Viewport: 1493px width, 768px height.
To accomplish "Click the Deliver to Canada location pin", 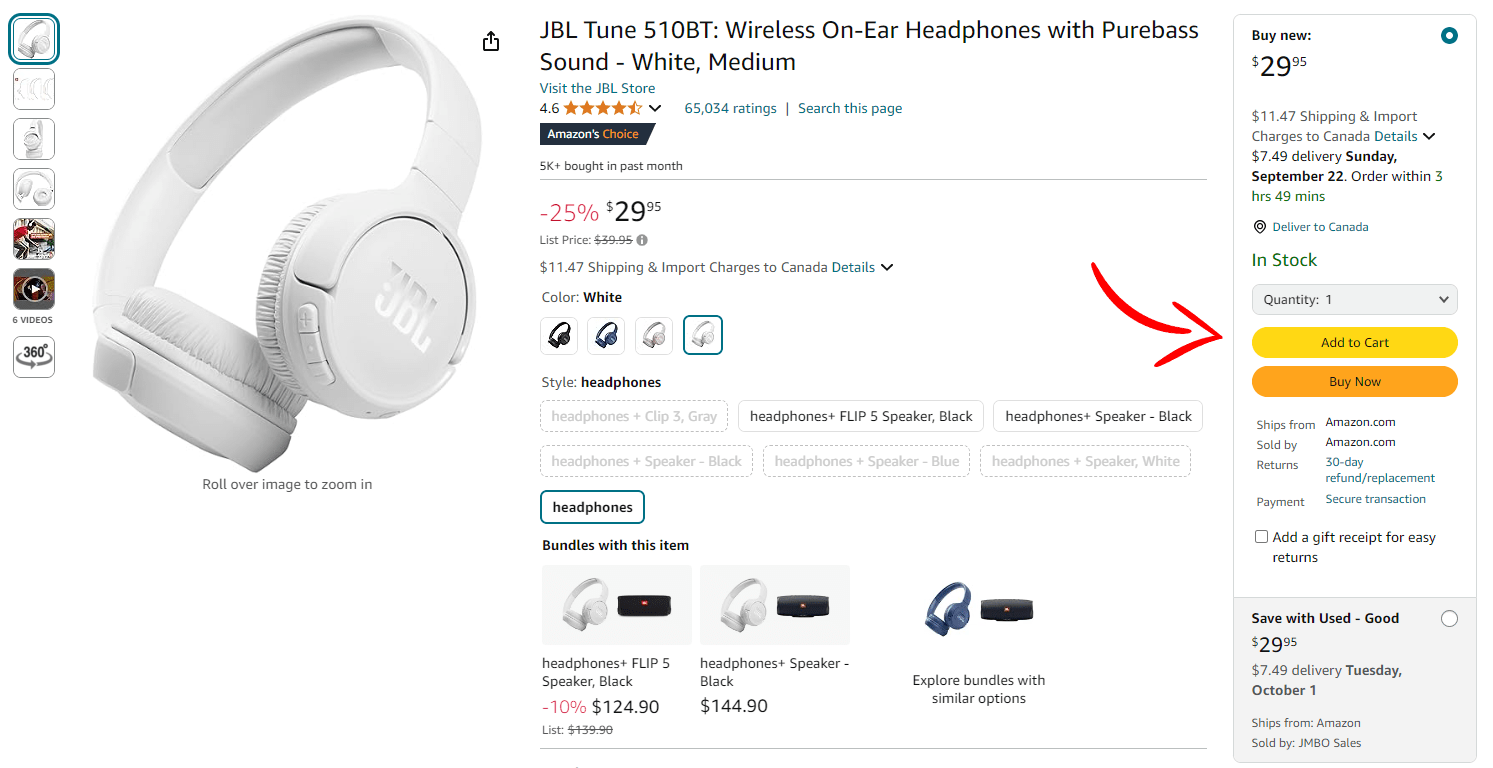I will pos(1259,226).
